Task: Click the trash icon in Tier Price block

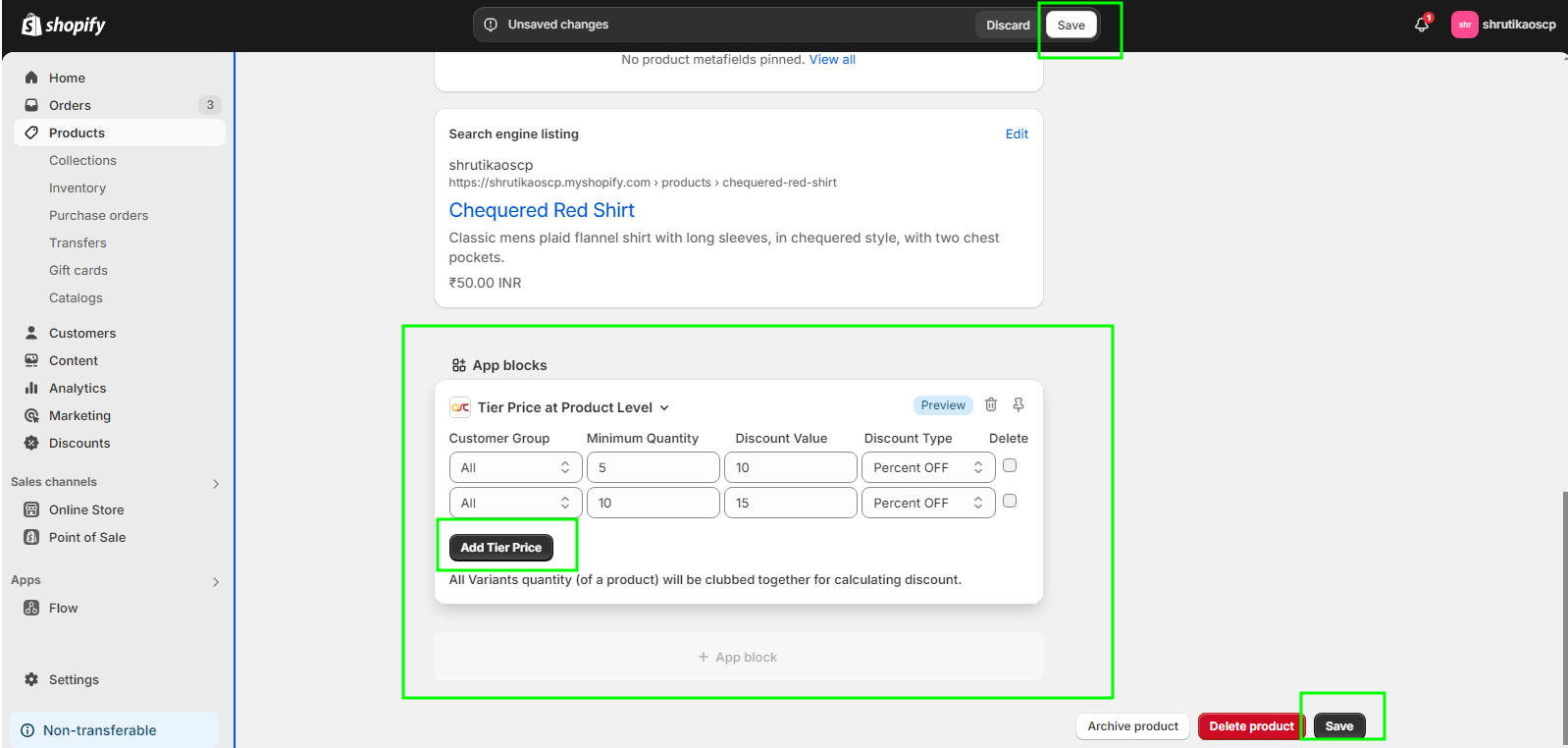Action: click(x=991, y=404)
